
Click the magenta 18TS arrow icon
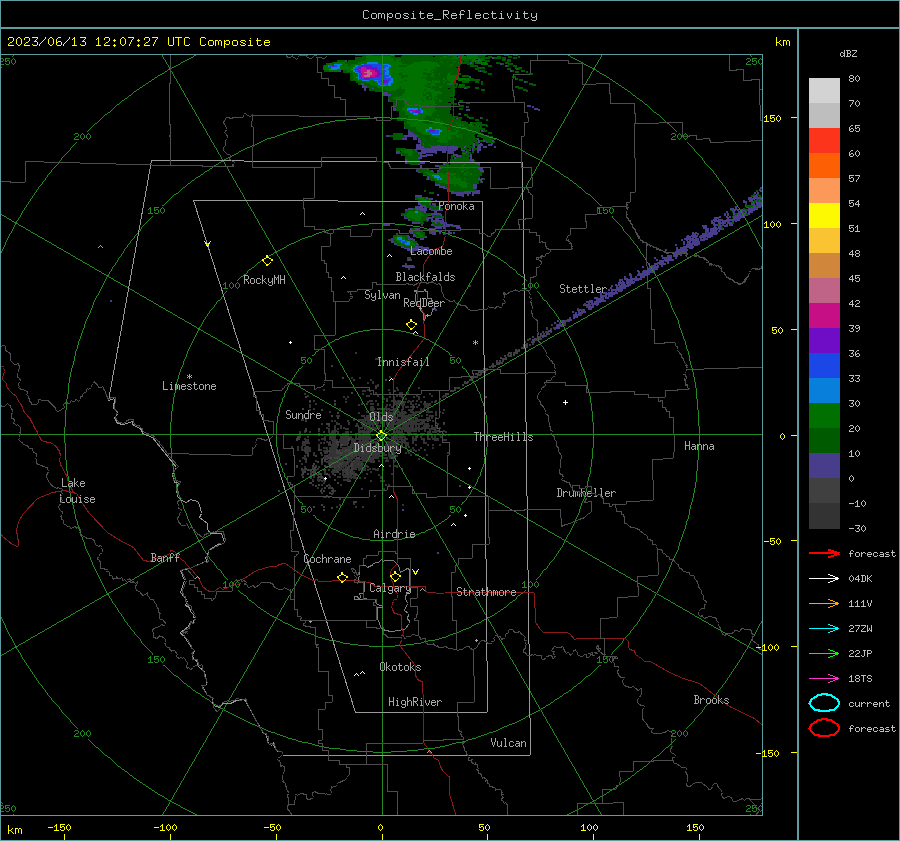point(824,679)
